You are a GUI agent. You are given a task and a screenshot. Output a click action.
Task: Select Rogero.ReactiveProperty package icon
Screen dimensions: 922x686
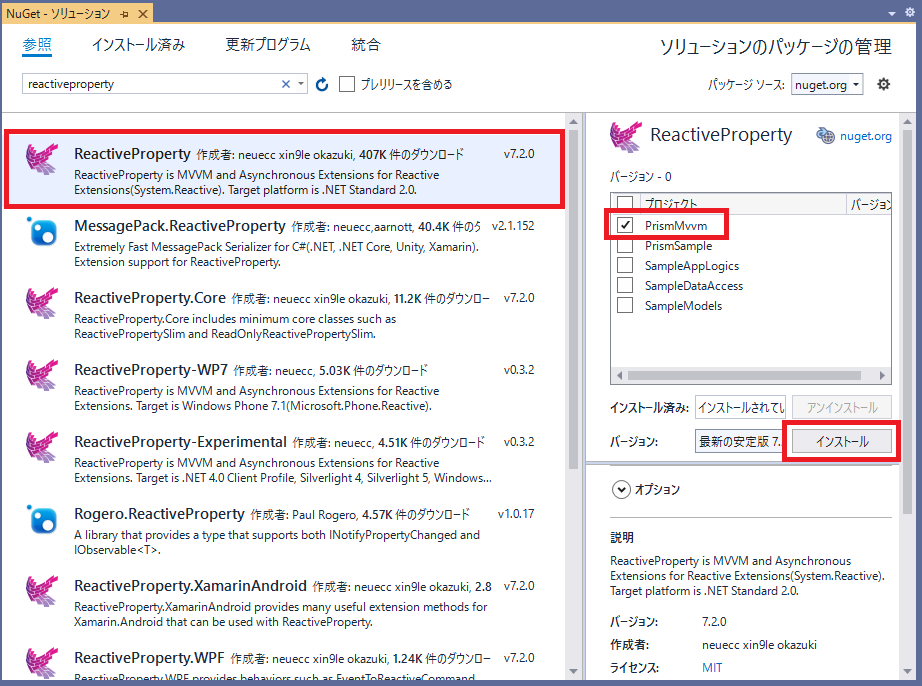pos(42,519)
